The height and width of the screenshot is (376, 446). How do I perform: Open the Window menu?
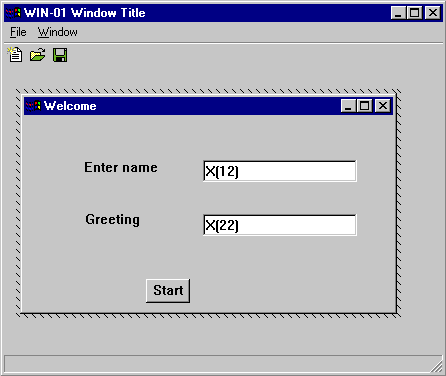[x=57, y=32]
